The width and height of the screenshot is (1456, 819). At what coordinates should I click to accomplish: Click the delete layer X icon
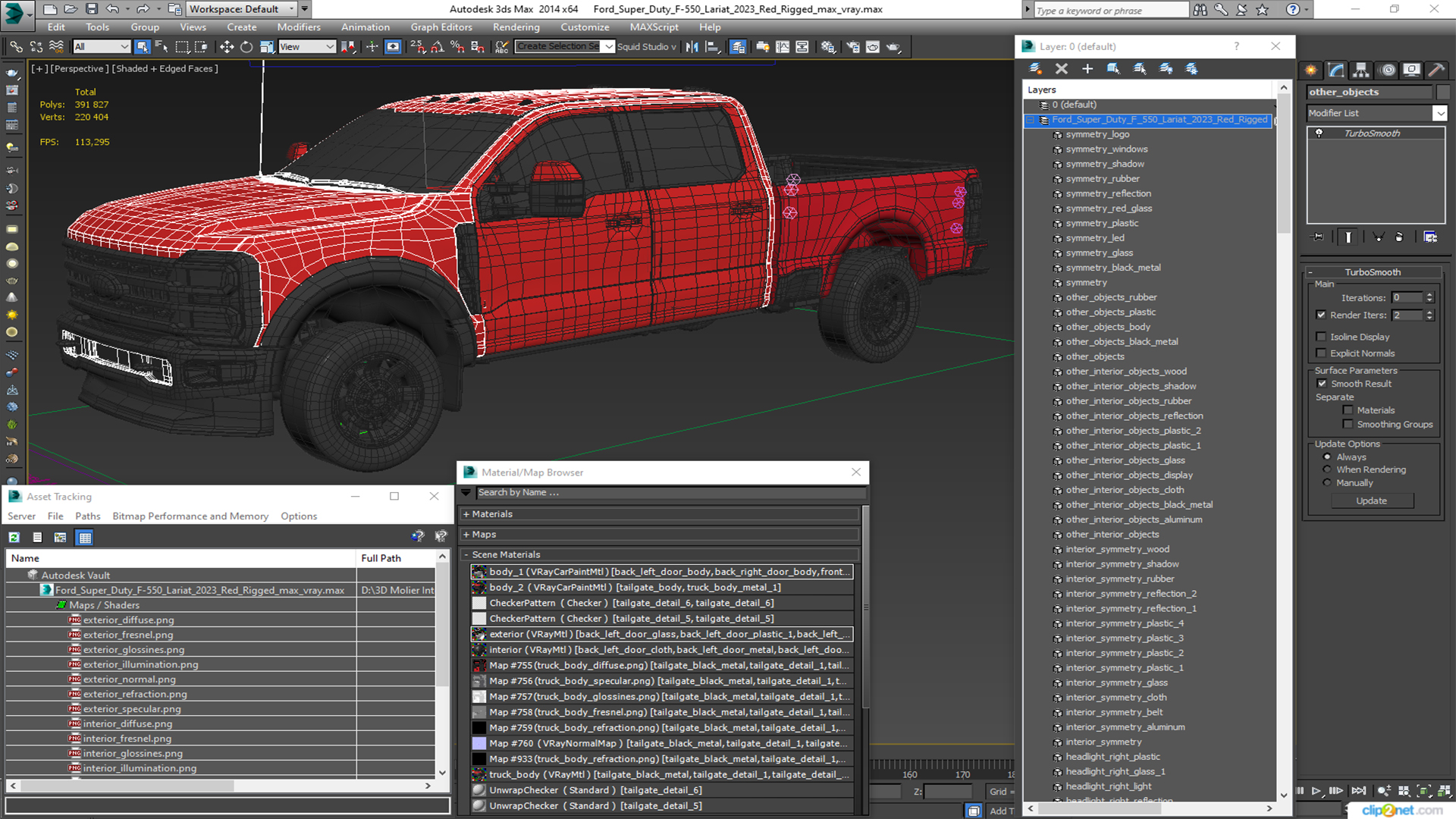[x=1061, y=69]
